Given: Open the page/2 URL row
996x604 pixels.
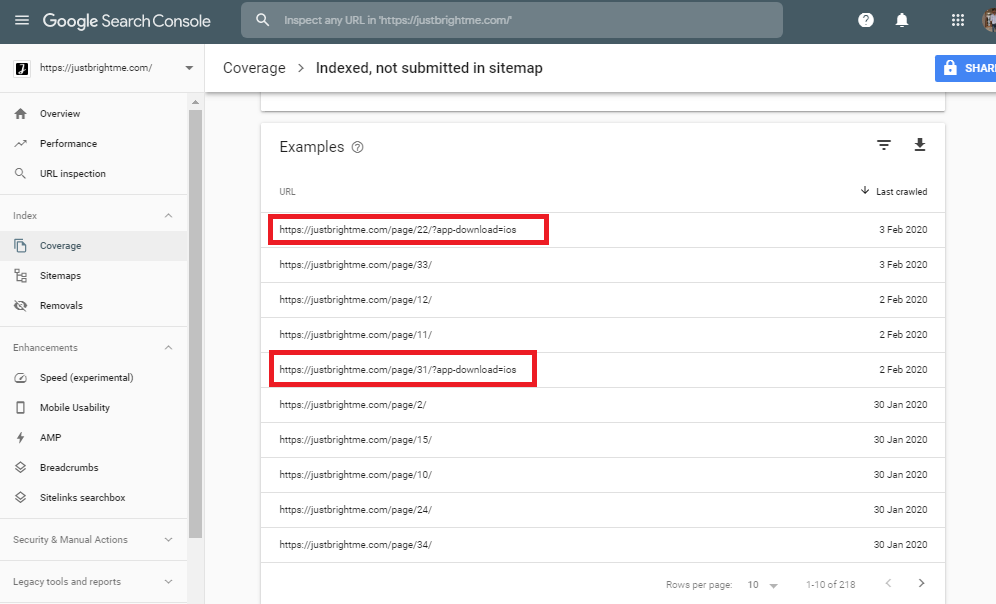Looking at the screenshot, I should [x=603, y=405].
